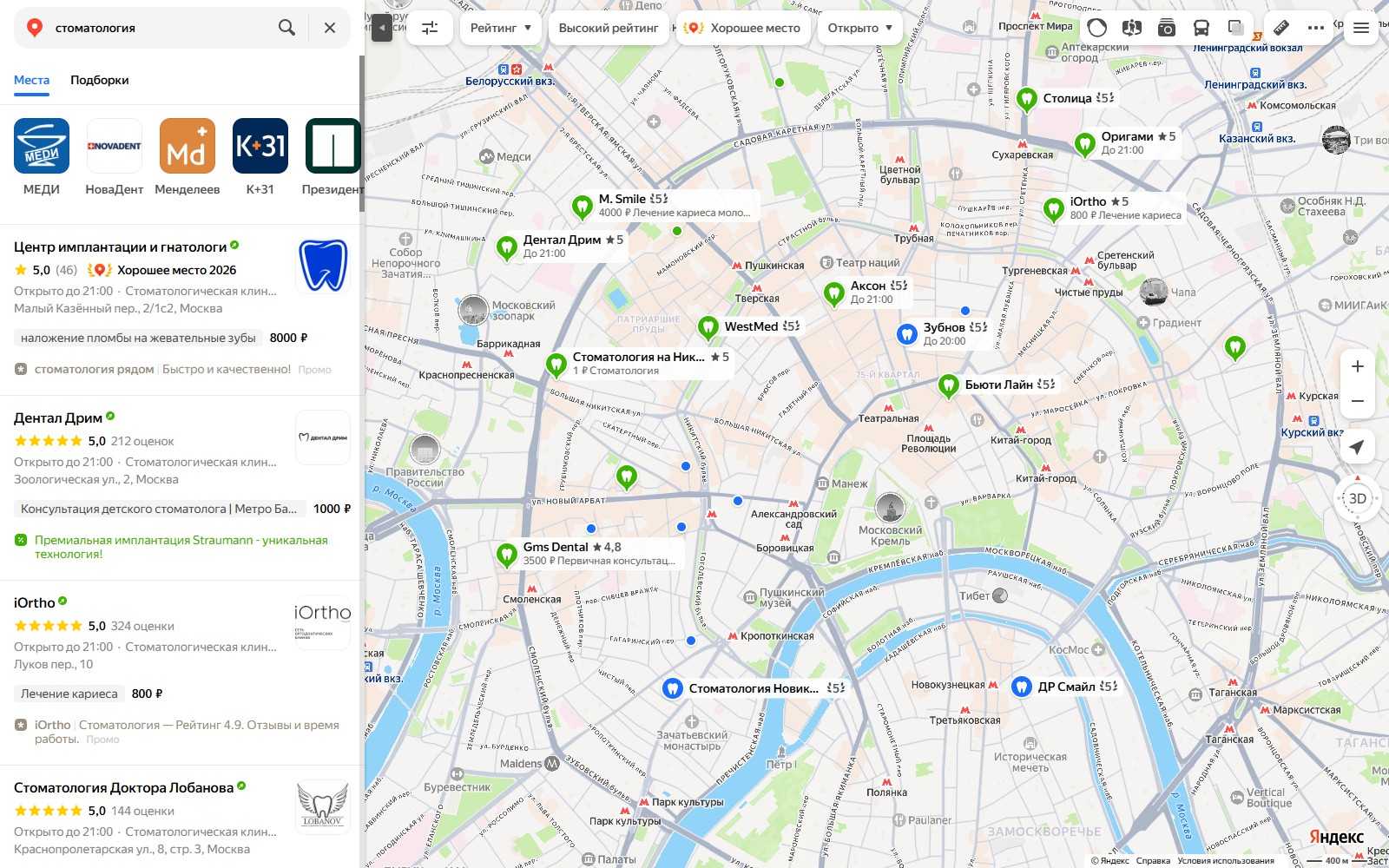Collapse the results side panel arrow

click(x=382, y=28)
